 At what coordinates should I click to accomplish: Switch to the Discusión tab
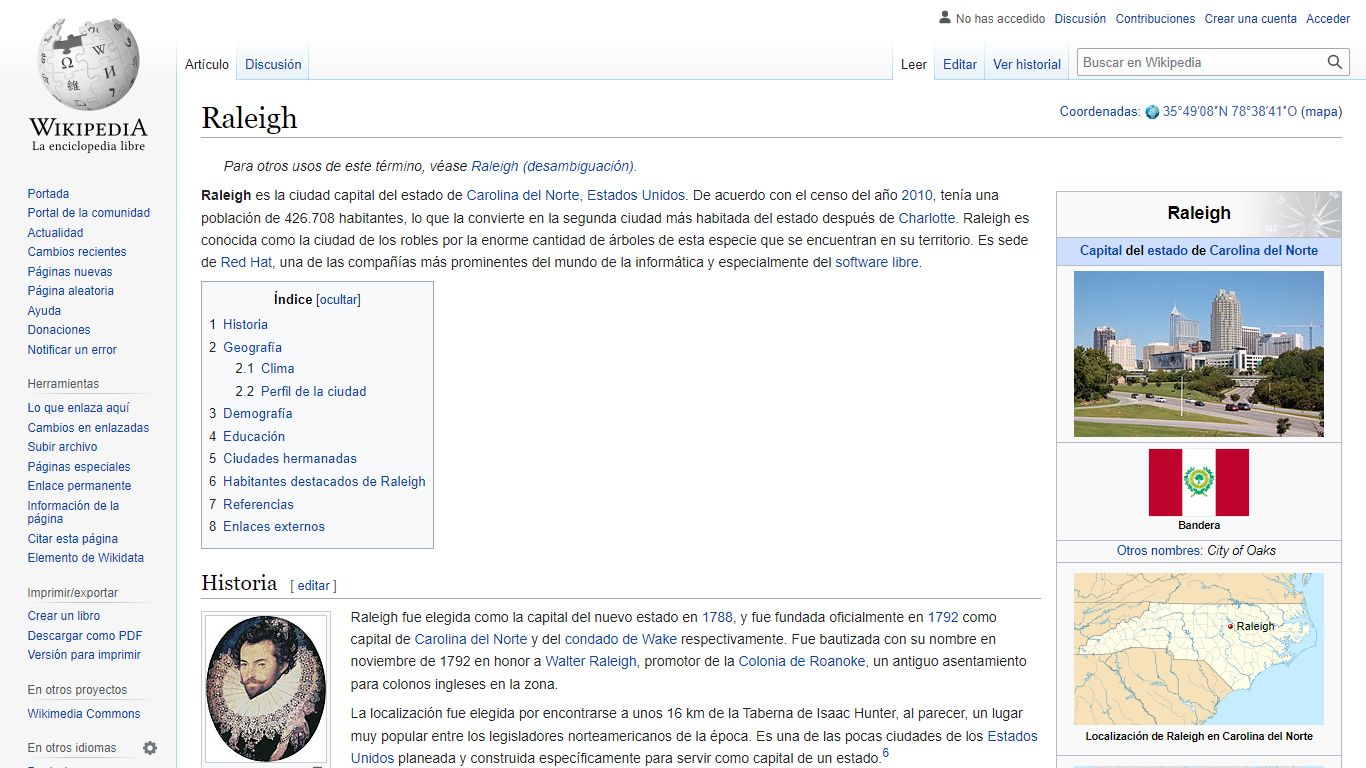(273, 64)
